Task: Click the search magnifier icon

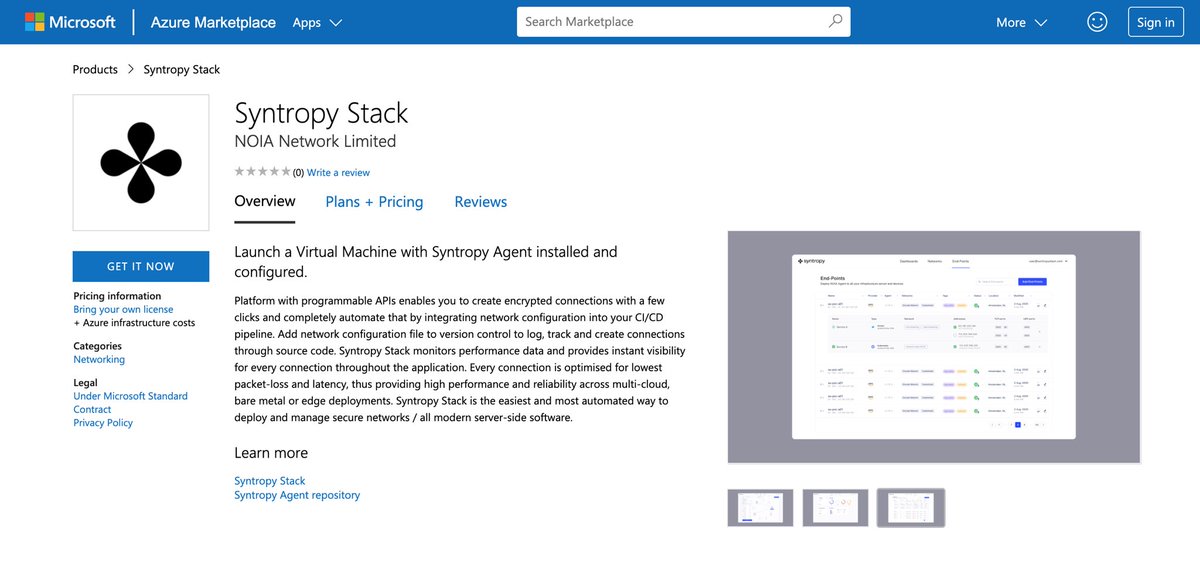Action: 835,21
